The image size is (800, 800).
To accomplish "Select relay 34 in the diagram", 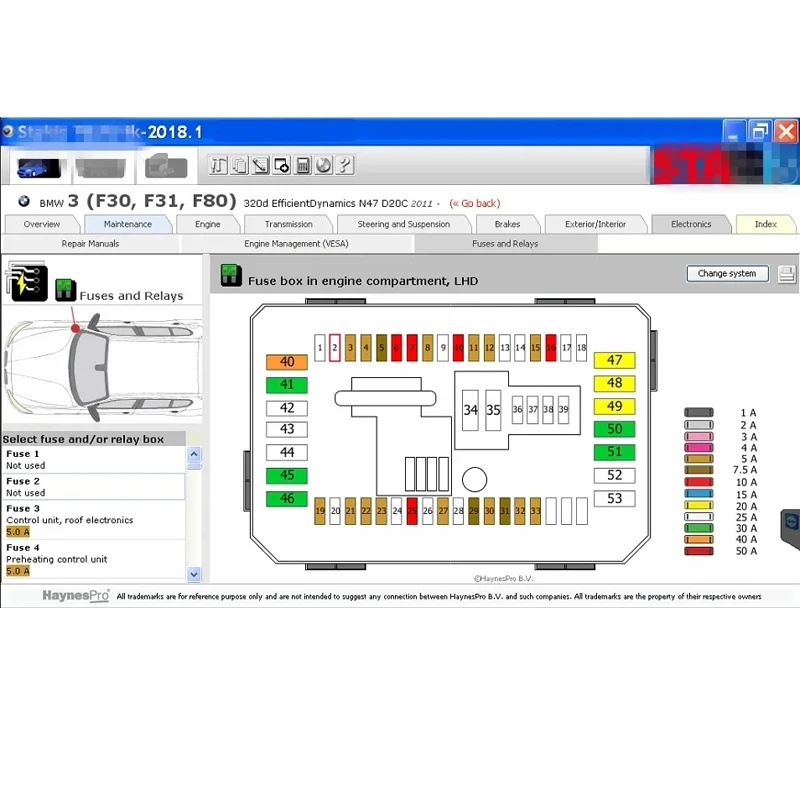I will 470,410.
